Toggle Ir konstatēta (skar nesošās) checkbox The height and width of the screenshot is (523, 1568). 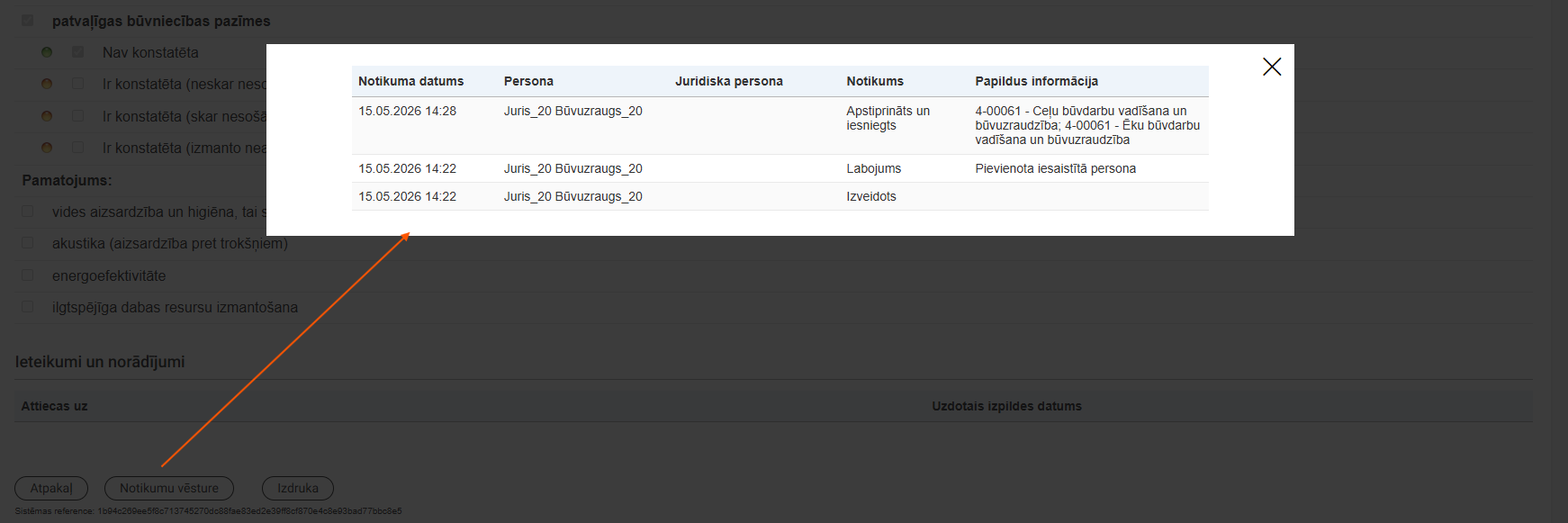[78, 116]
